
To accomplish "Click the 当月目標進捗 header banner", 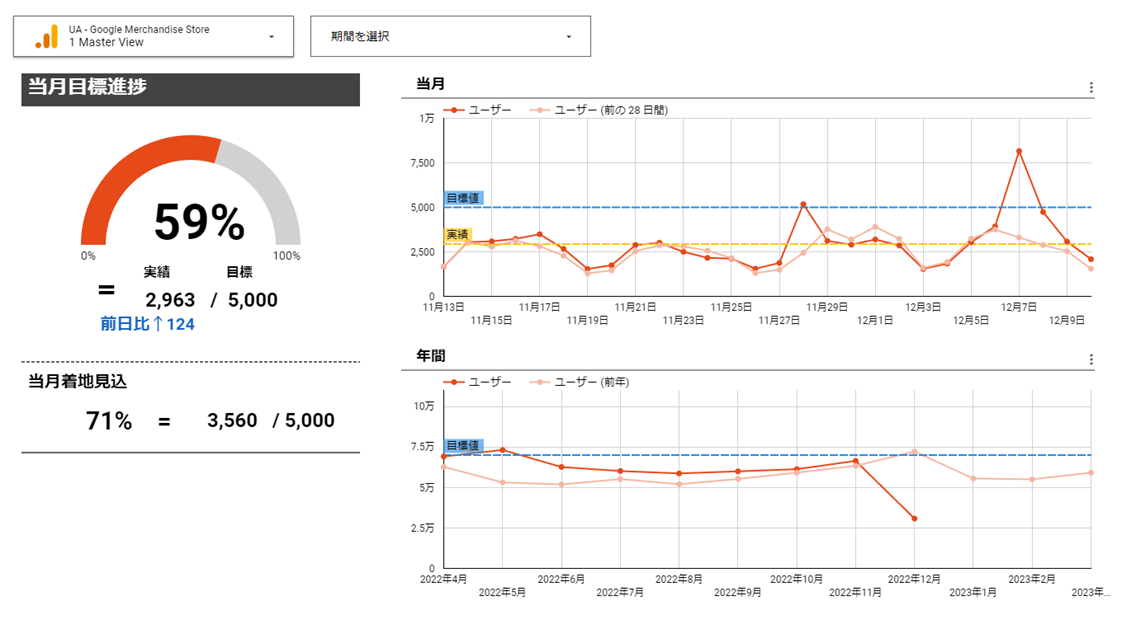I will coord(190,89).
